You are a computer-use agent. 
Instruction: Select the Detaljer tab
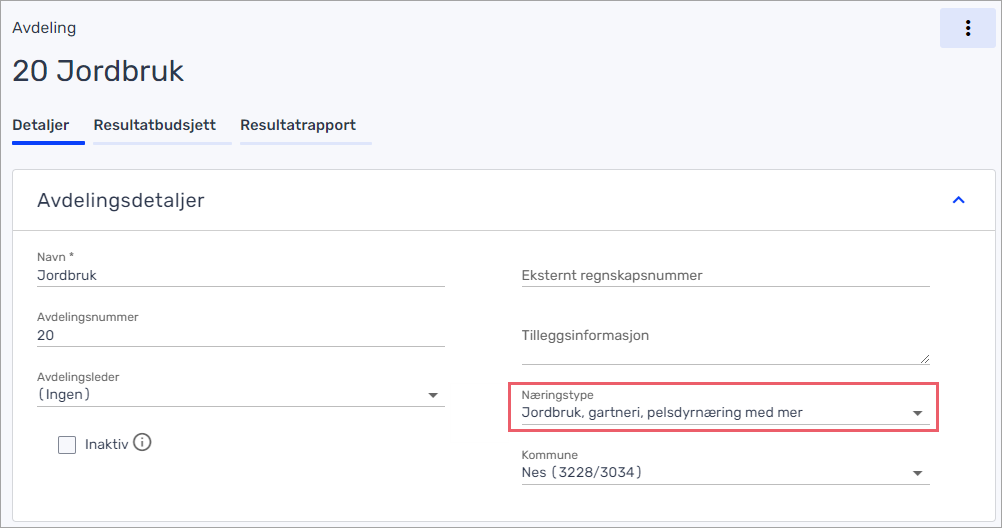[41, 125]
